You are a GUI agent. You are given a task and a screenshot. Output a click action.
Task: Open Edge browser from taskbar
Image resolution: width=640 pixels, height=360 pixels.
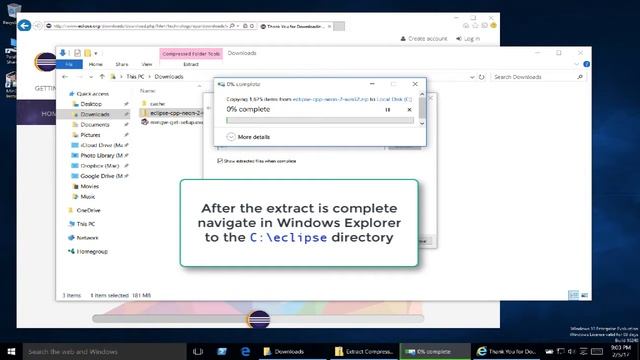pyautogui.click(x=245, y=351)
